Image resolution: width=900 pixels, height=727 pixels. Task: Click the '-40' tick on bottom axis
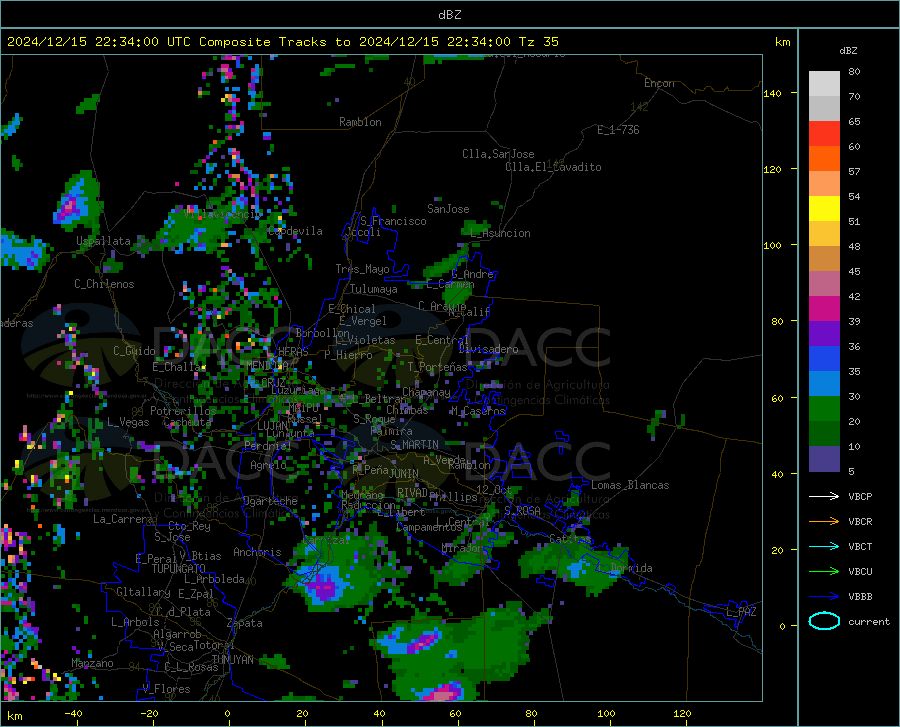[x=73, y=713]
